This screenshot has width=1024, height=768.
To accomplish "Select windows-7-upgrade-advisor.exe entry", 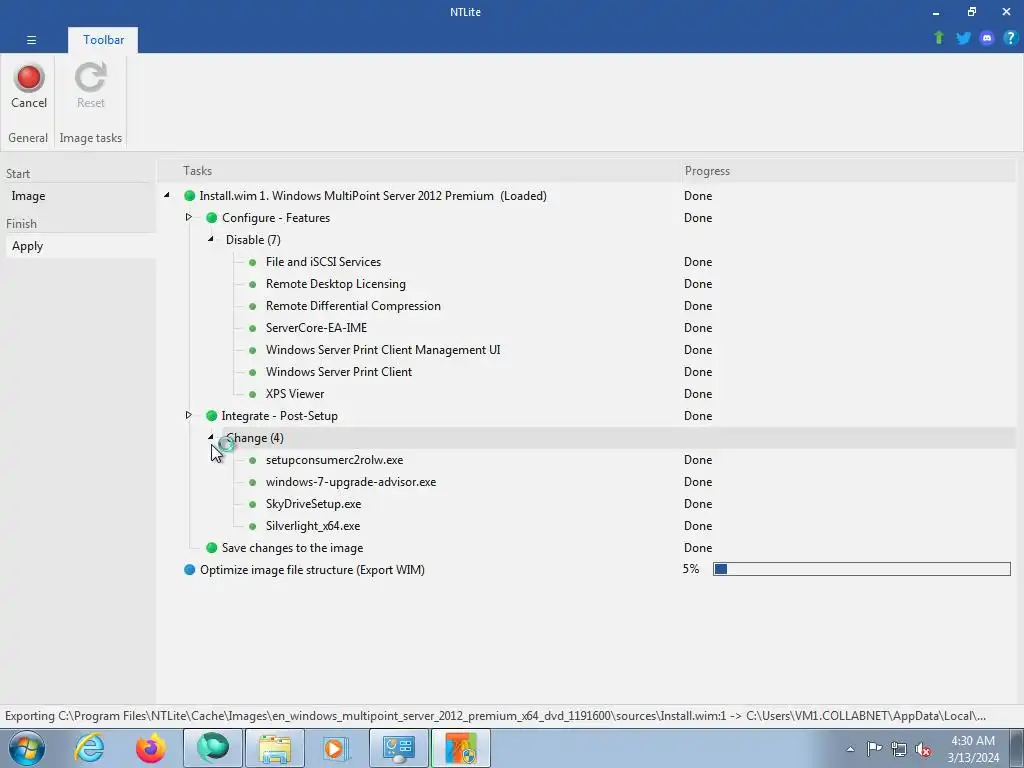I will pyautogui.click(x=351, y=482).
